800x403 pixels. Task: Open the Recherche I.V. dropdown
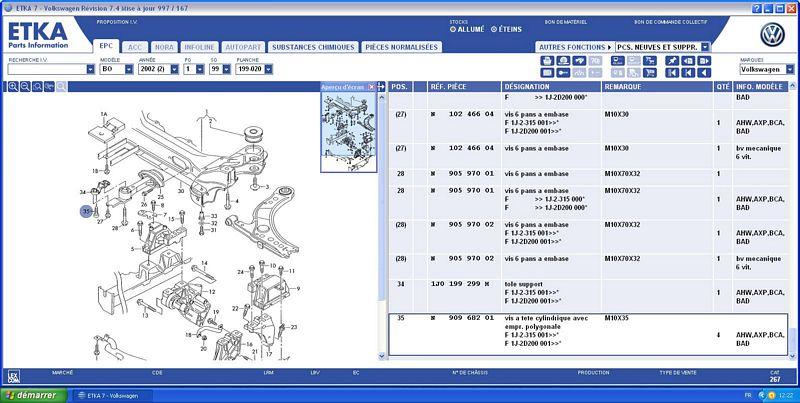click(x=90, y=69)
